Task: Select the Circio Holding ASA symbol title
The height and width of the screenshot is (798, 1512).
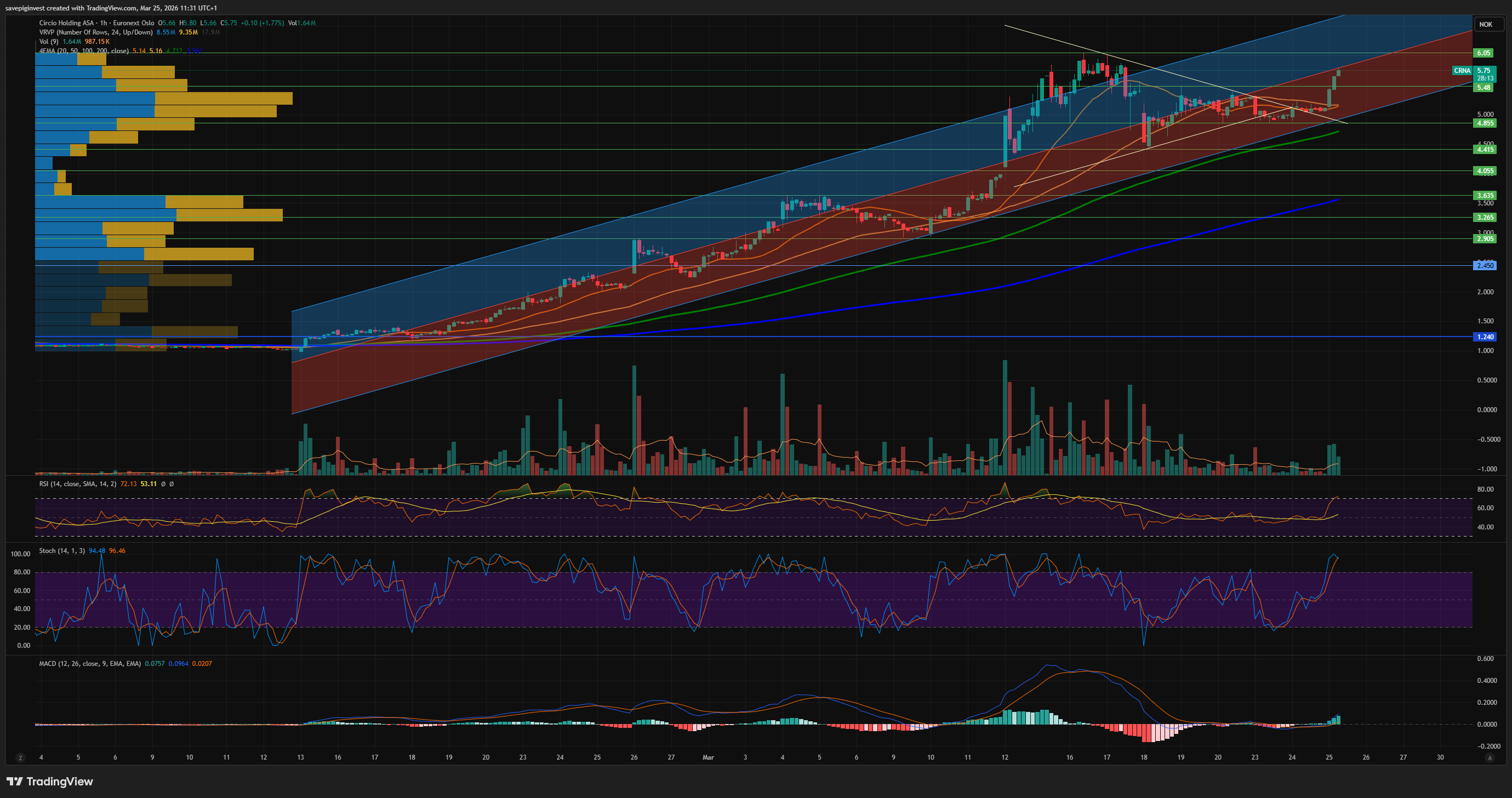Action: [66, 23]
